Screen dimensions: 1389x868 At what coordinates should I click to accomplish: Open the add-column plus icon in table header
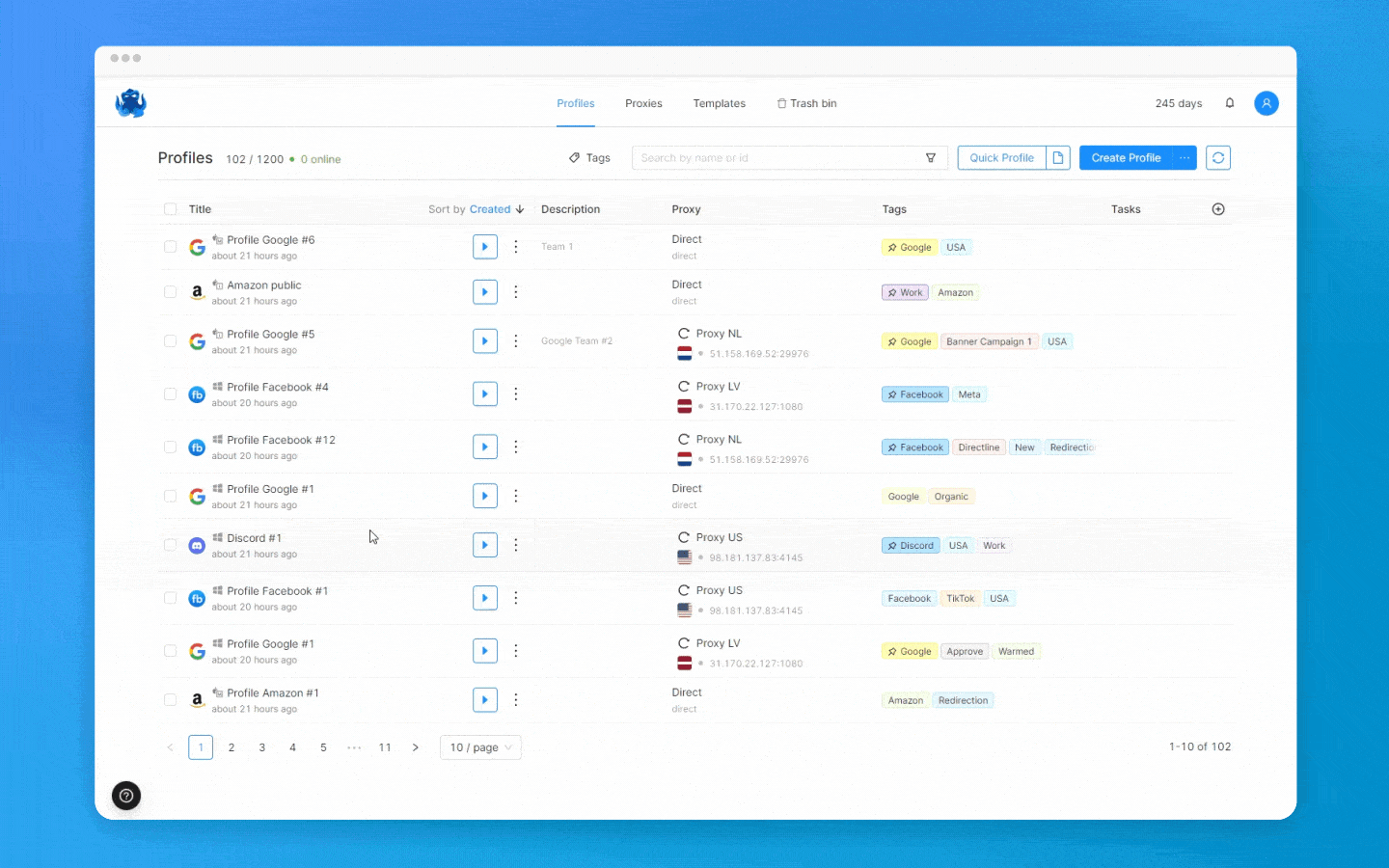1217,208
